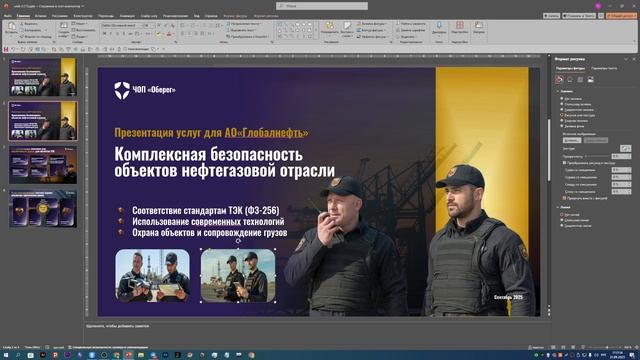
Task: Select No fill (Нет заливки) radio
Action: coord(562,99)
